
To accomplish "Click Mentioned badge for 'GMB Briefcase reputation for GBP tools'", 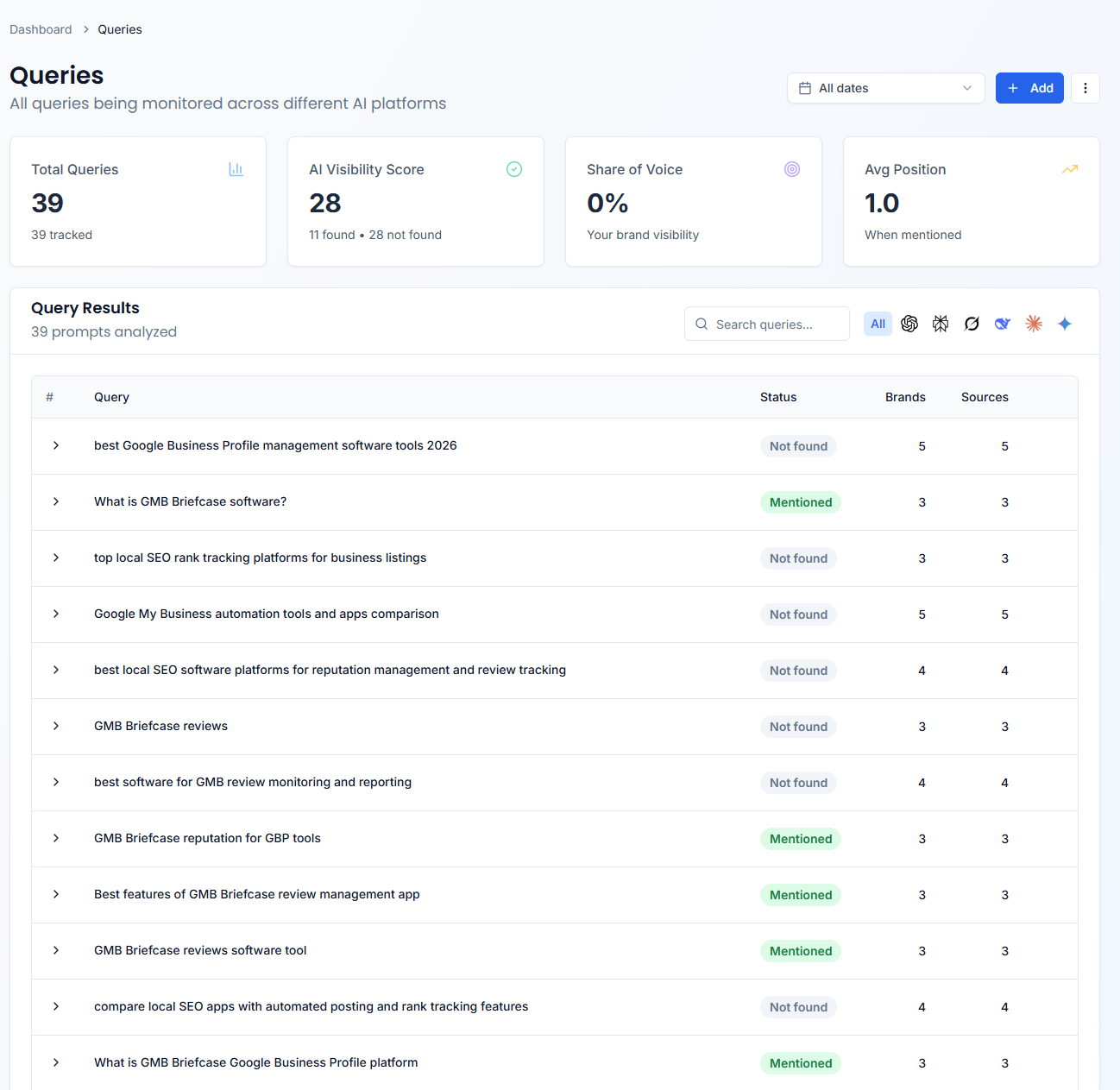I will (x=801, y=839).
